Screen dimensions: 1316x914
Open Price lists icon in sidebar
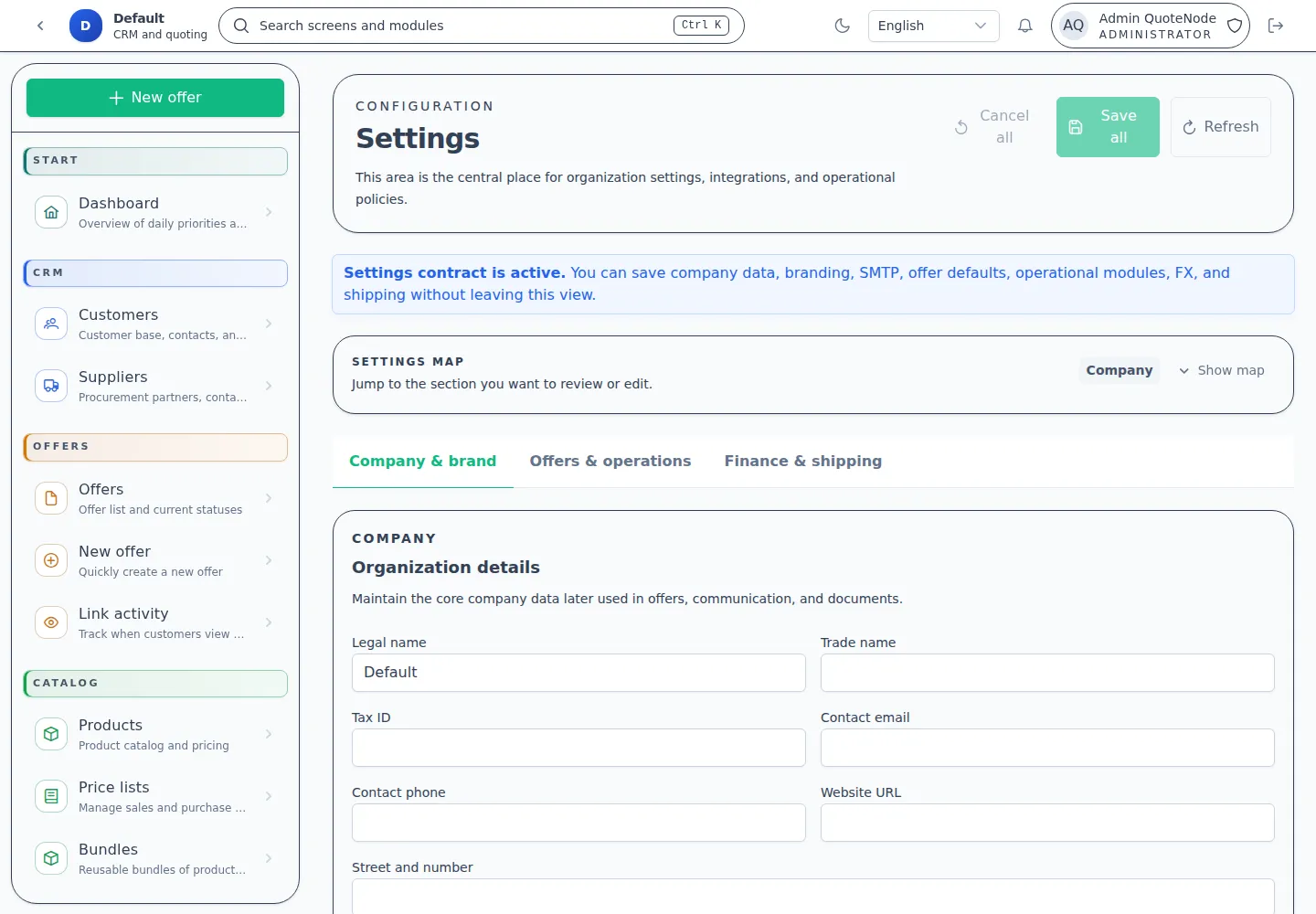tap(51, 796)
